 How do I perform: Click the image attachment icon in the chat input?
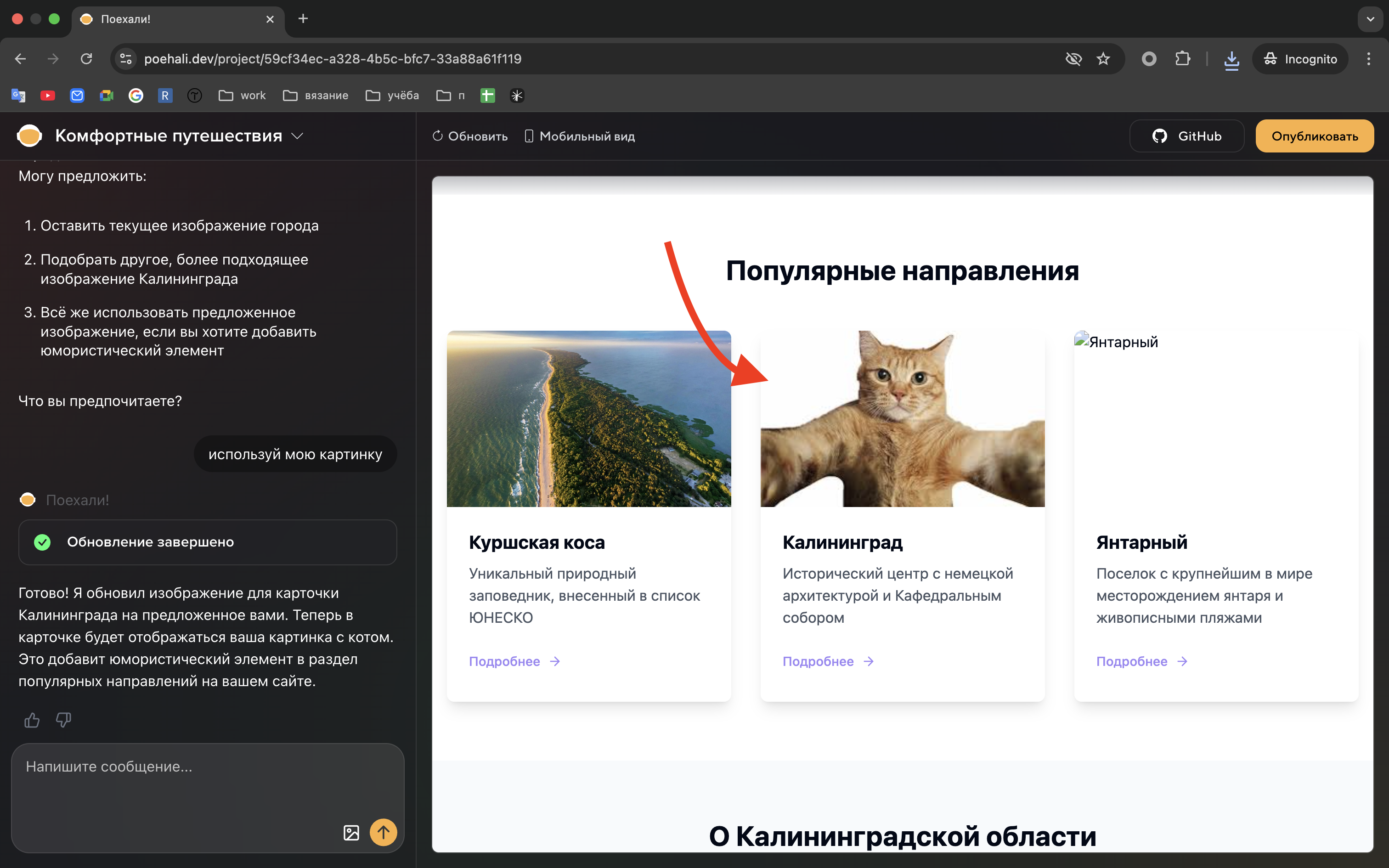click(x=351, y=832)
